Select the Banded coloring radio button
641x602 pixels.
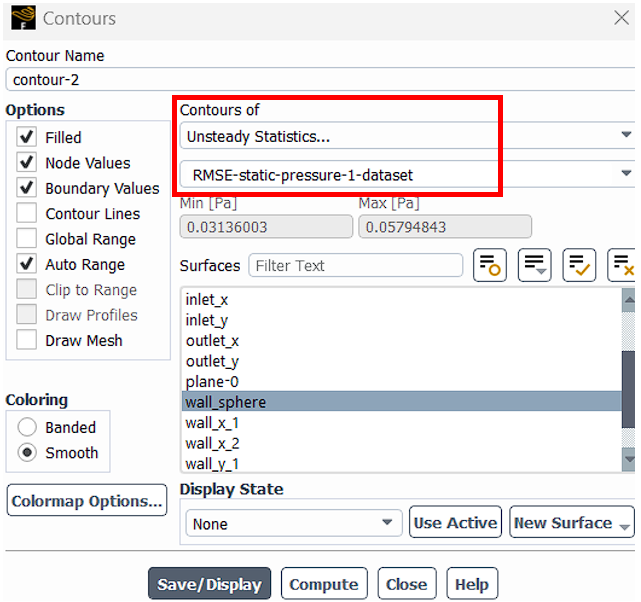pyautogui.click(x=27, y=427)
